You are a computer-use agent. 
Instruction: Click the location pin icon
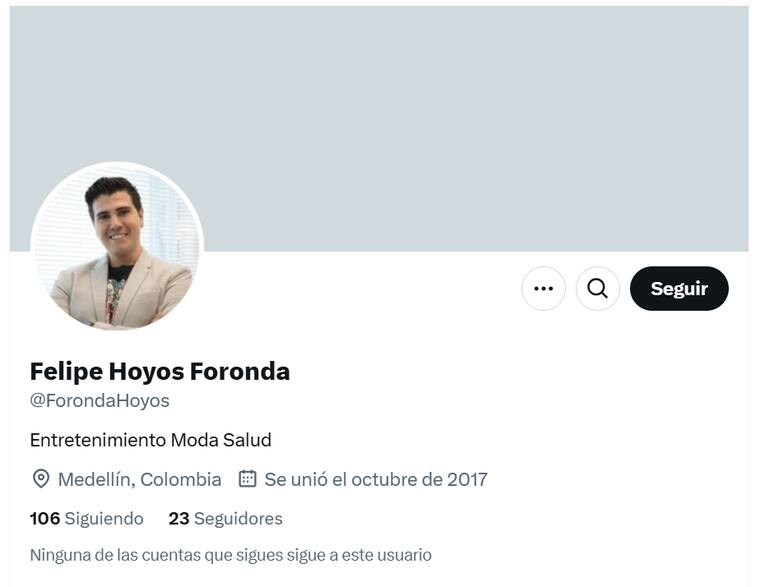[41, 479]
